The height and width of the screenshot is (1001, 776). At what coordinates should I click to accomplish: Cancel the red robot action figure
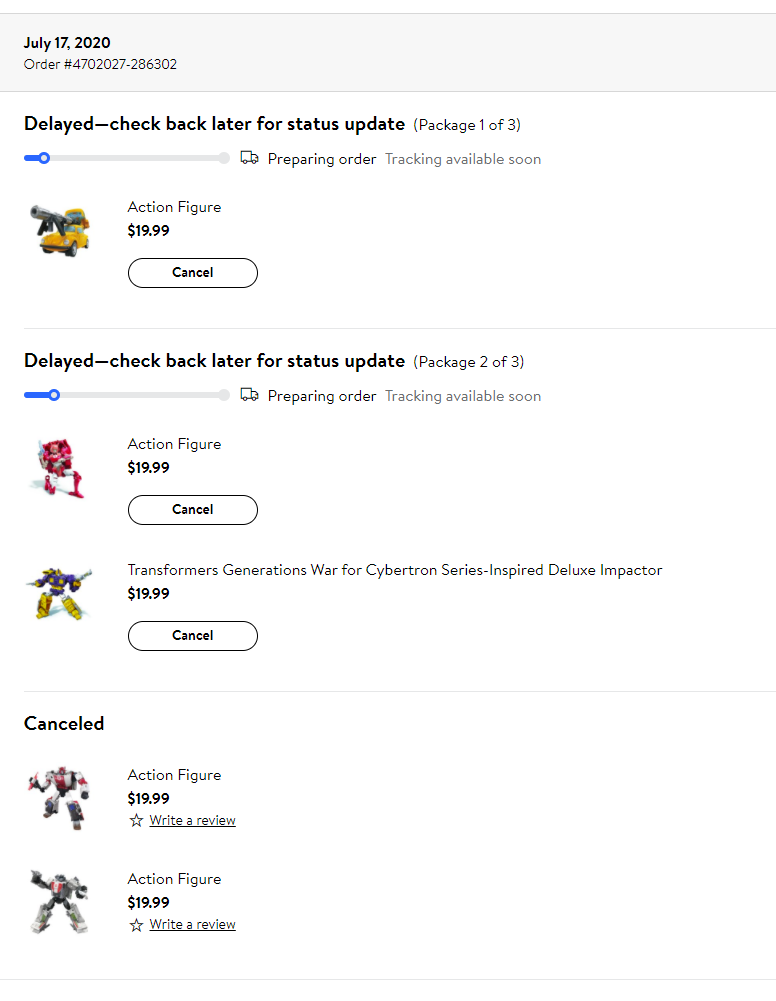(193, 509)
